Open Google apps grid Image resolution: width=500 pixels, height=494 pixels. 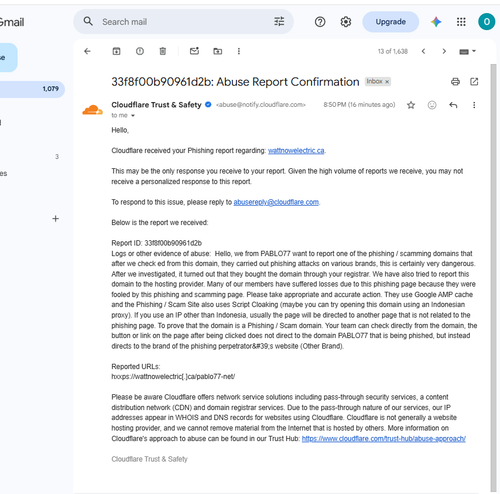point(461,22)
